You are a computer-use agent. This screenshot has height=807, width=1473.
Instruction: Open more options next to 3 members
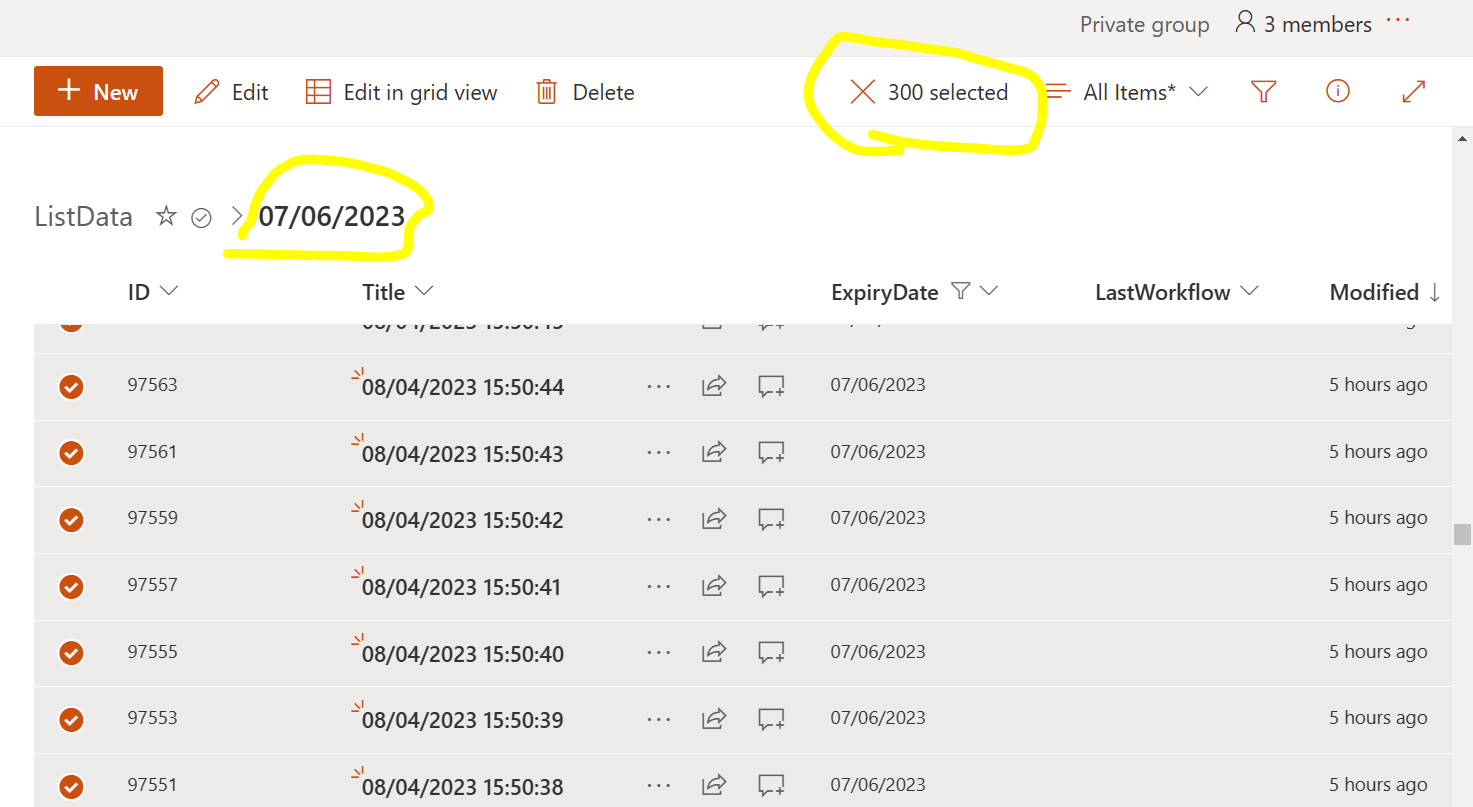coord(1397,22)
